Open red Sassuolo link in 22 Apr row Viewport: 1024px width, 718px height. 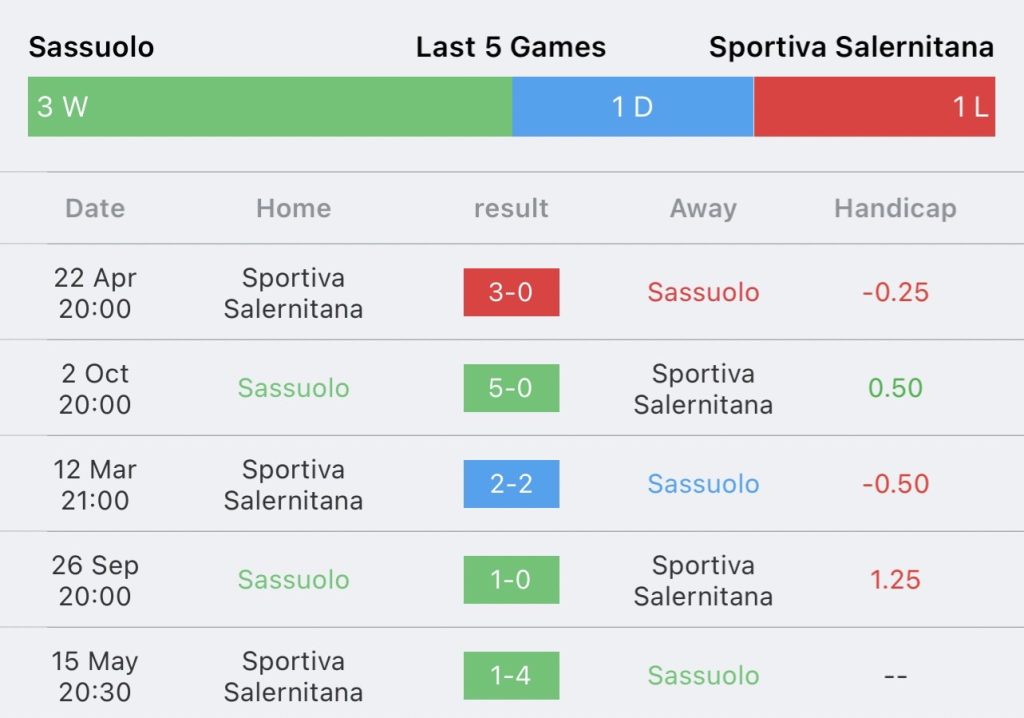tap(703, 292)
